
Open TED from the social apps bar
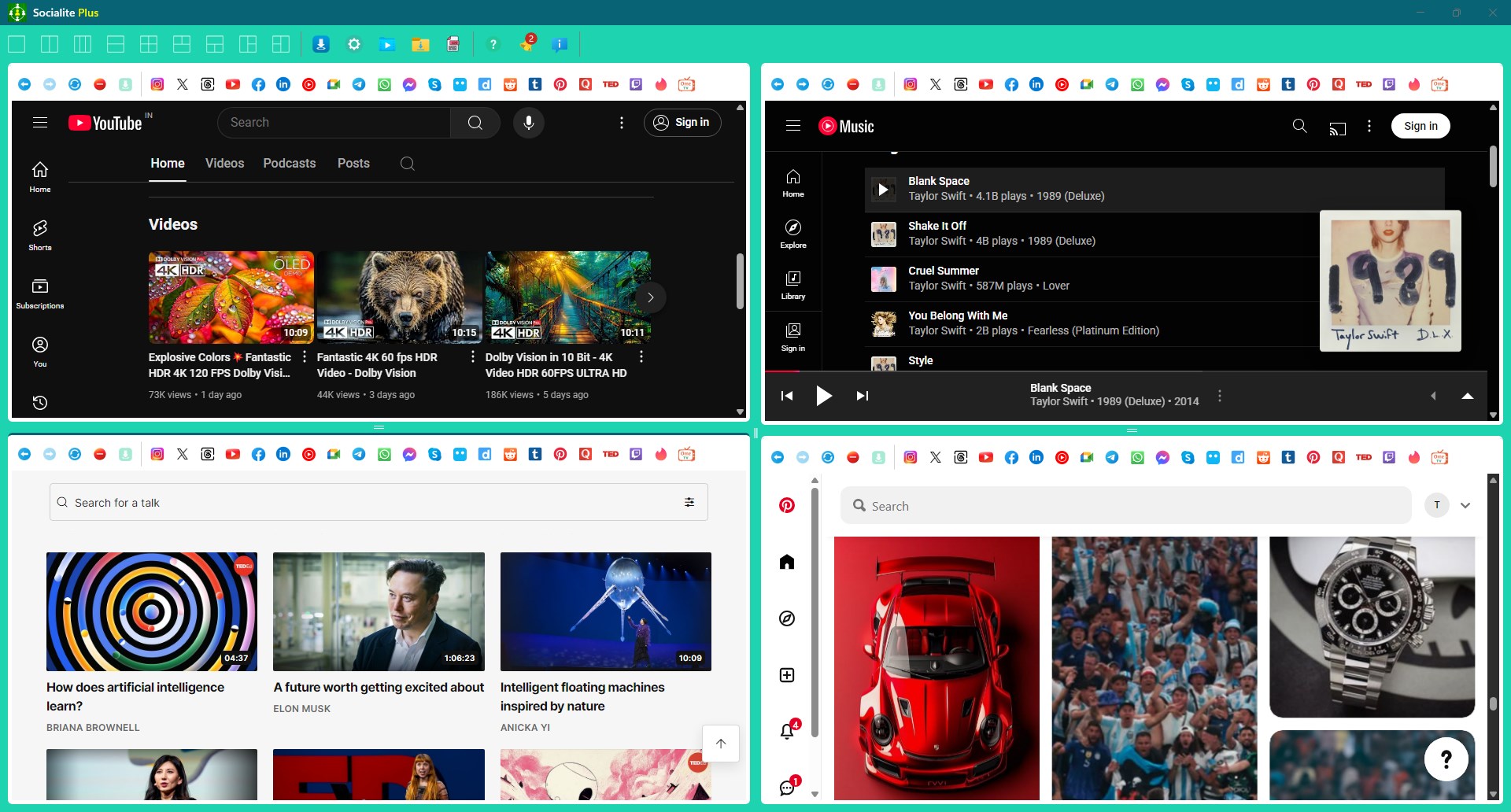[612, 84]
